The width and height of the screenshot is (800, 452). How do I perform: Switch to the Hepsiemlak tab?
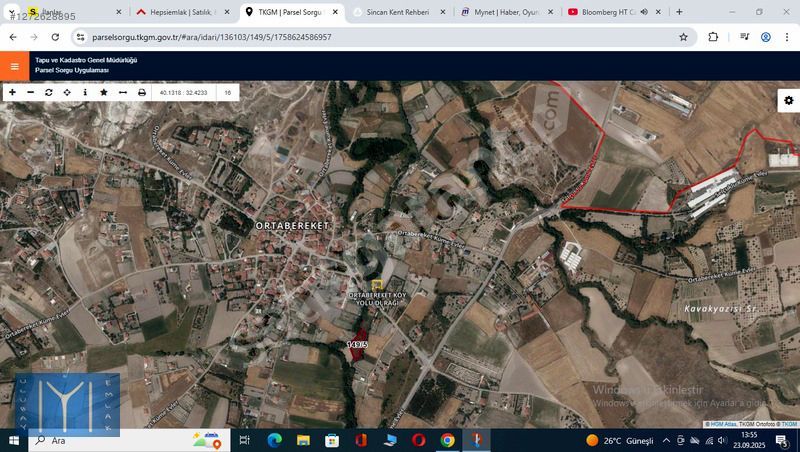175,12
